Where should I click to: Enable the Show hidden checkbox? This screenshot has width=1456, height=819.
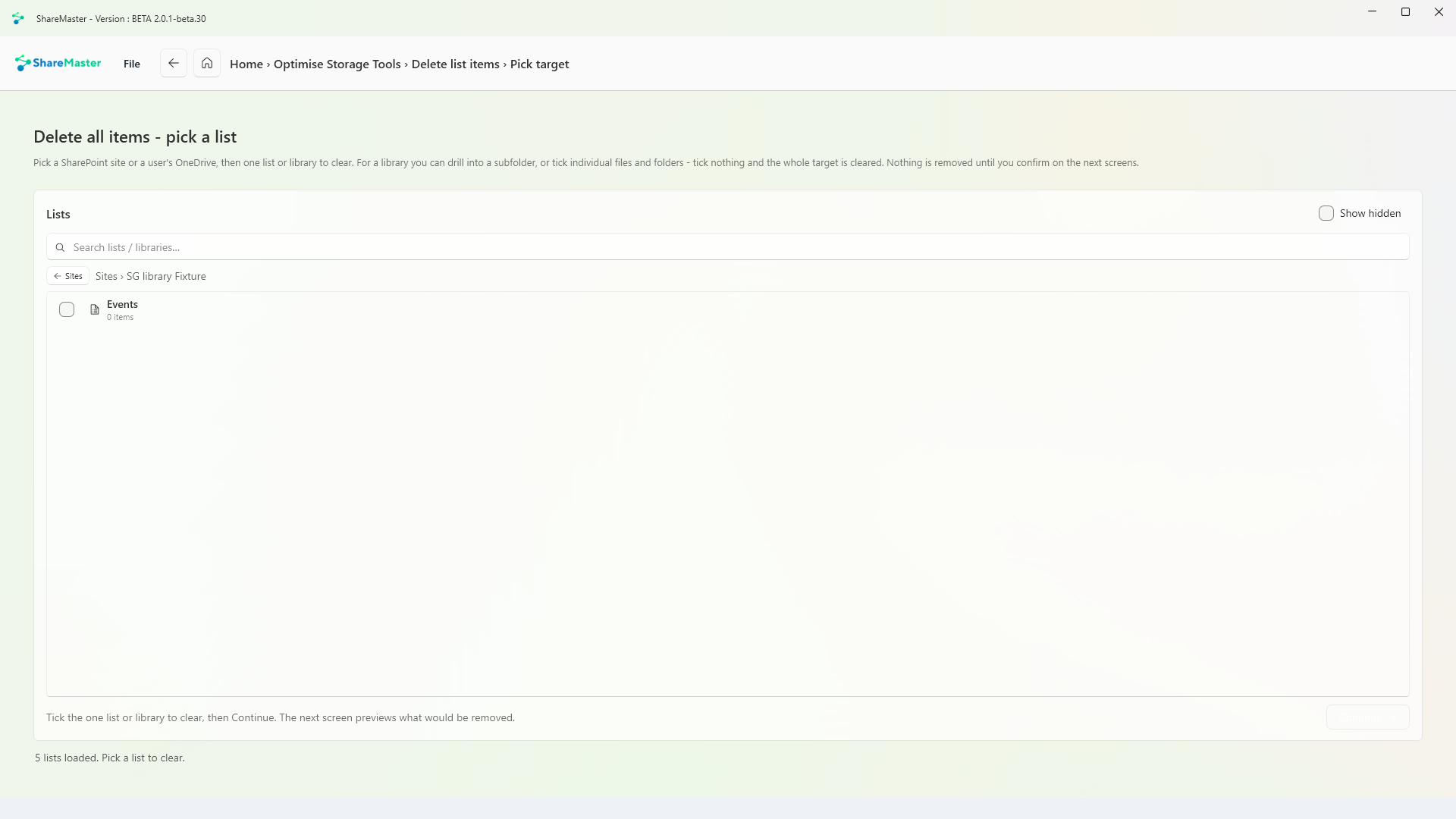click(1326, 213)
